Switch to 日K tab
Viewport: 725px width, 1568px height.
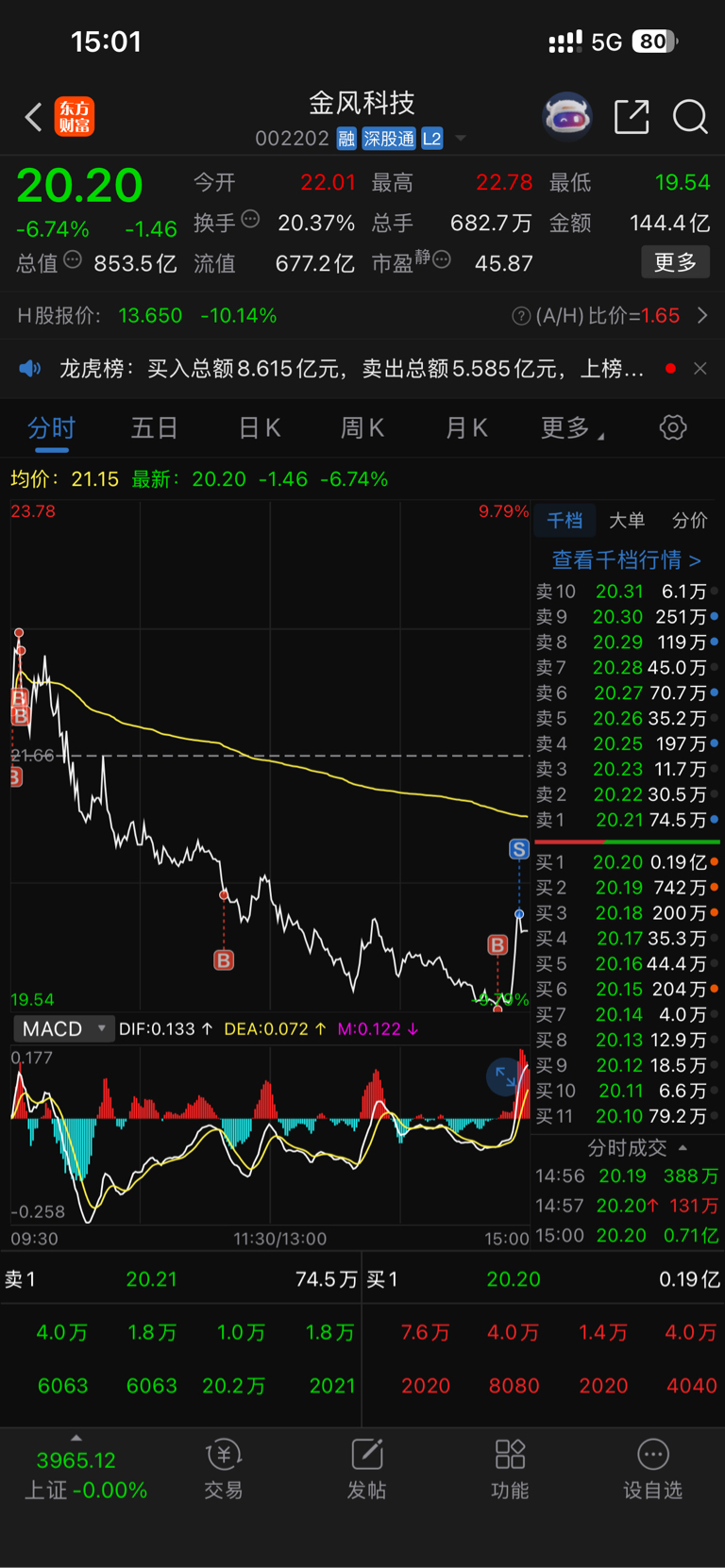coord(259,428)
